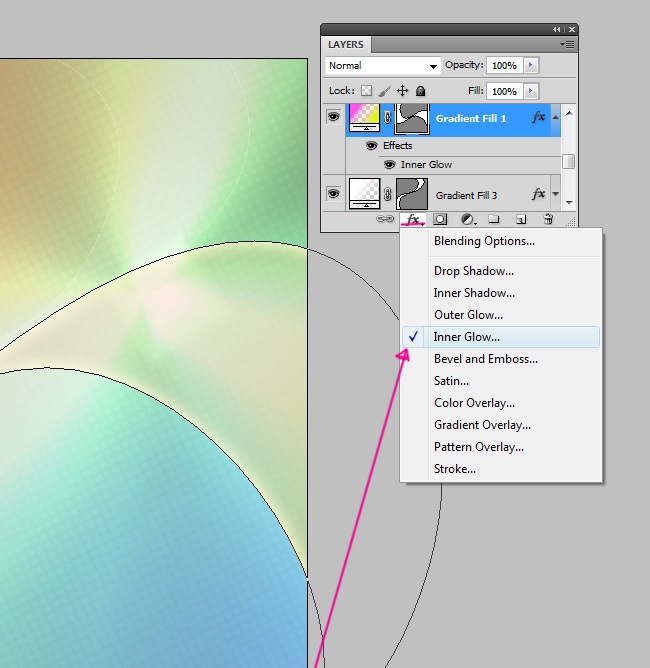This screenshot has height=668, width=650.
Task: Click the Link layers chain icon
Action: [385, 219]
